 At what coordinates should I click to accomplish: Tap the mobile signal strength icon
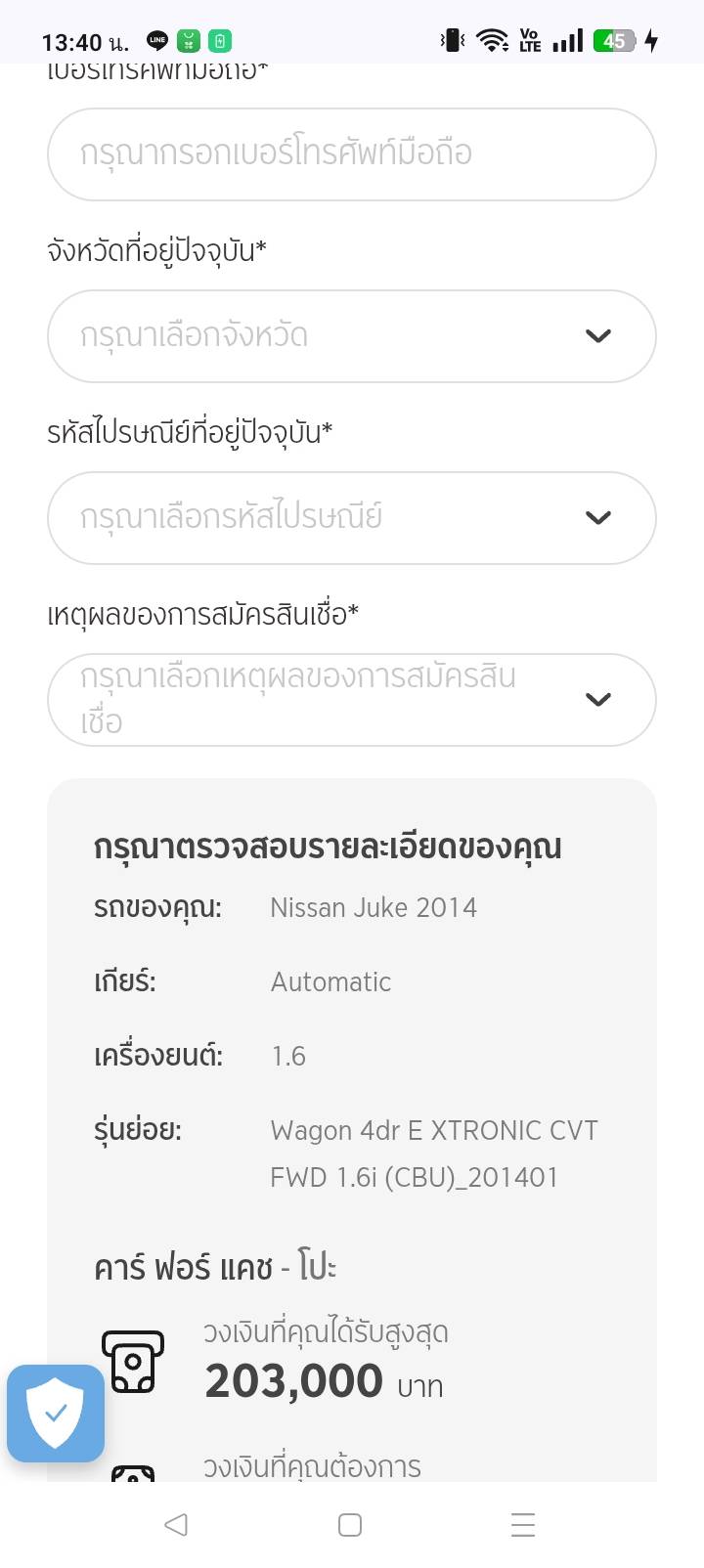567,41
